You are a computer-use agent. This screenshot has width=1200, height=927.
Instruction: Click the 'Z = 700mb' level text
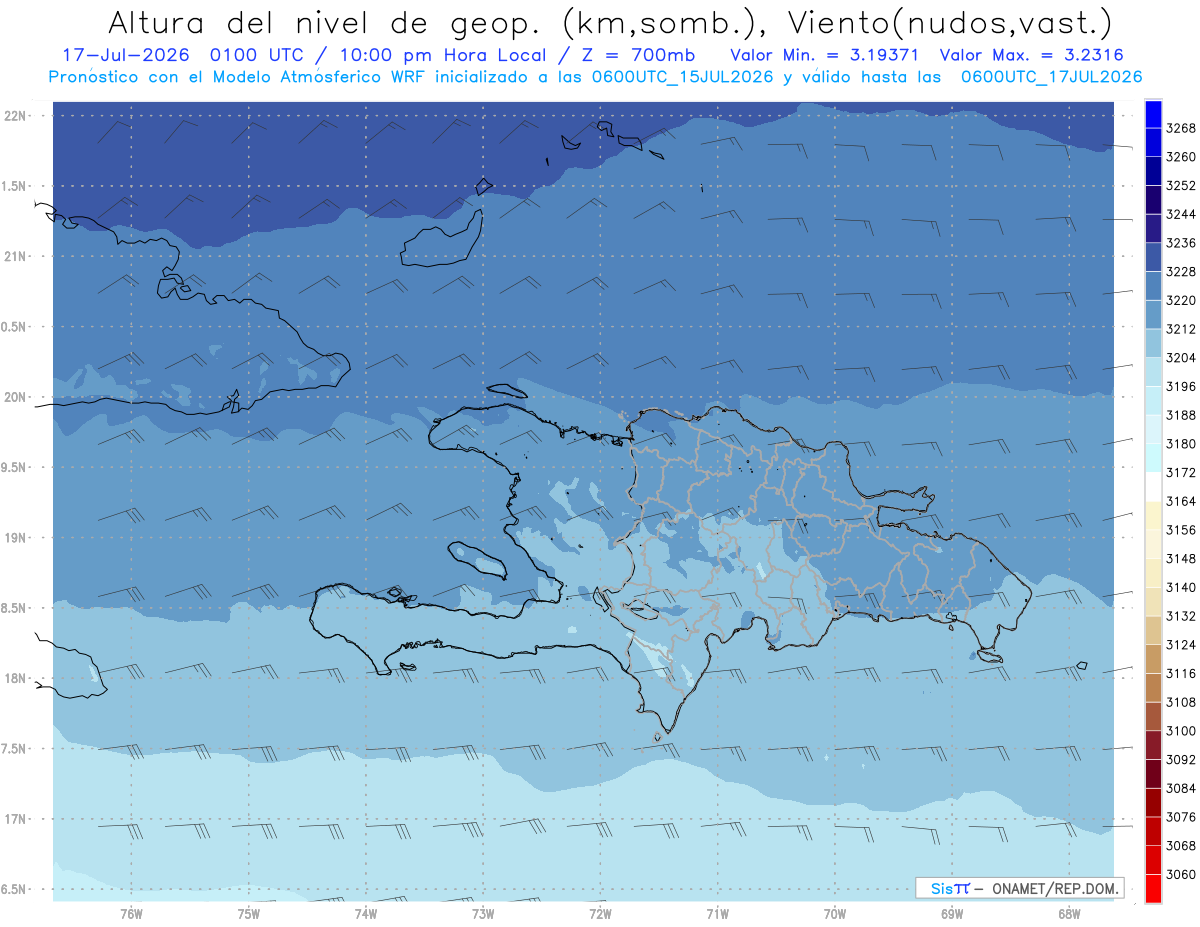636,54
